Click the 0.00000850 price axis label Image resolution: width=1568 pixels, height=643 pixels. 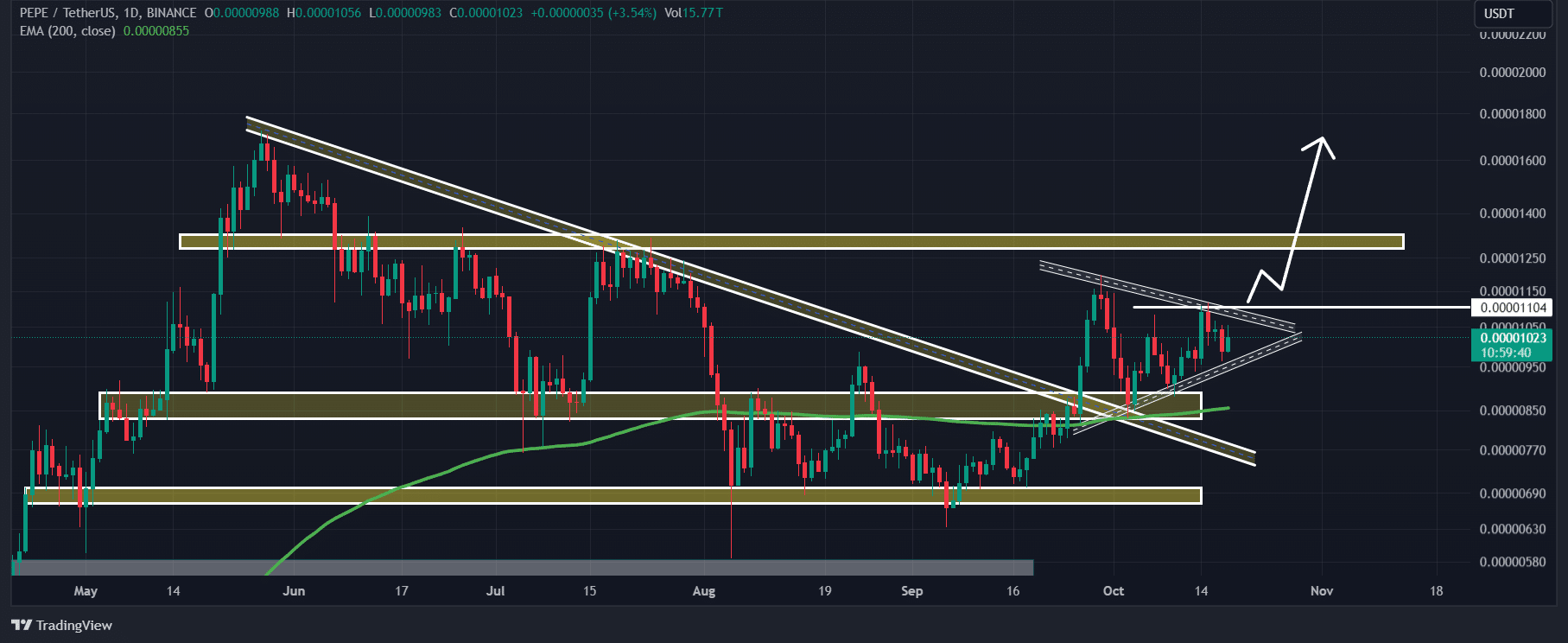click(1513, 411)
